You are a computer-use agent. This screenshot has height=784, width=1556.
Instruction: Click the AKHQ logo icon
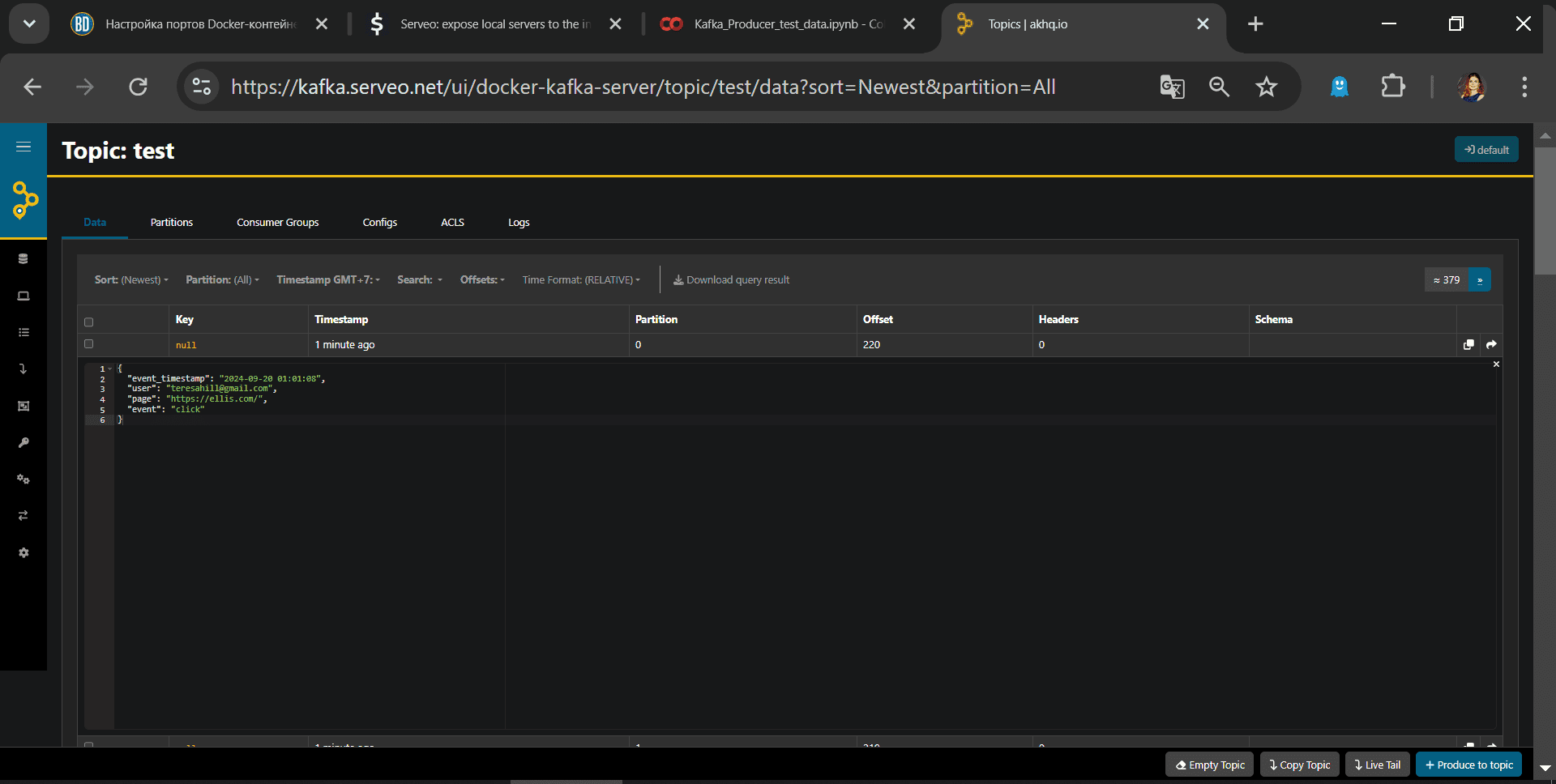tap(24, 200)
